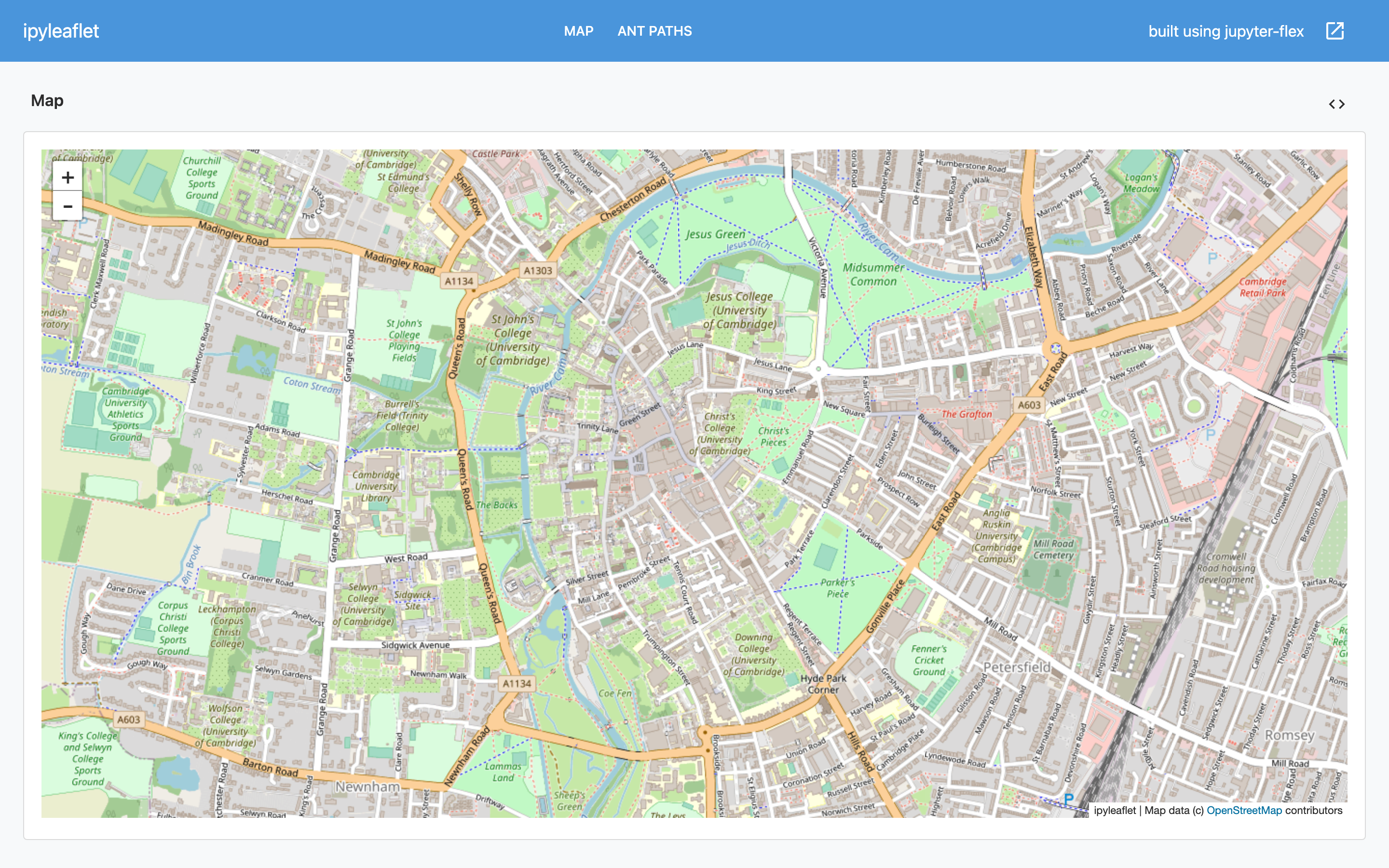Screen dimensions: 1389x868
Task: Switch to the ANT PATHS tab
Action: [x=654, y=31]
